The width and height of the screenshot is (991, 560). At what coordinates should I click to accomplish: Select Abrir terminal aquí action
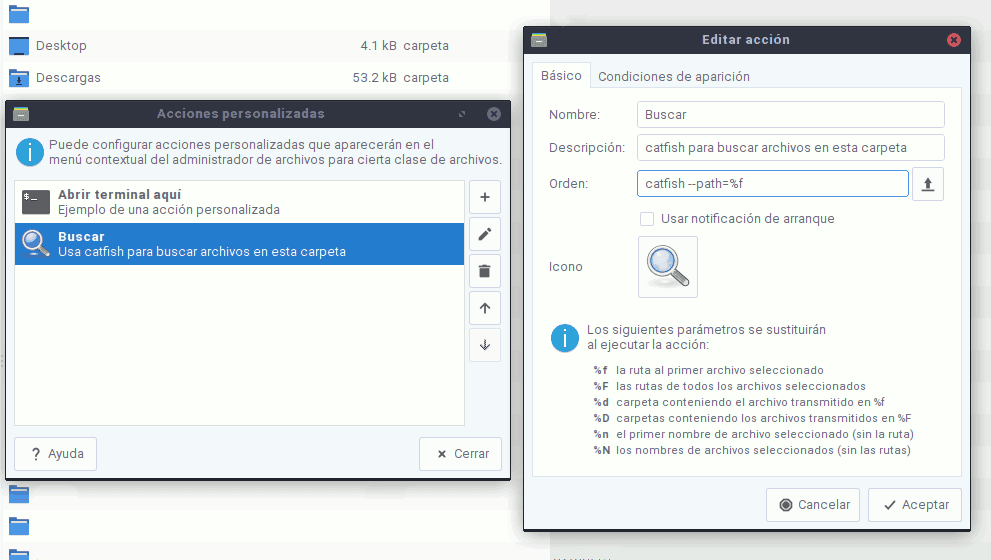tap(240, 202)
